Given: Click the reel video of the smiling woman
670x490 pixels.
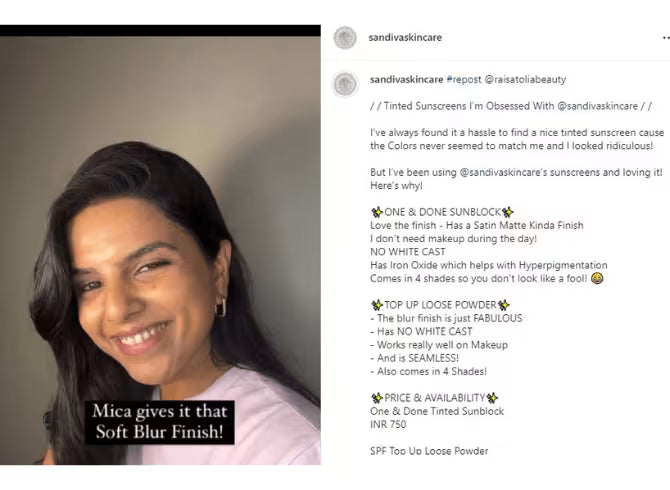Looking at the screenshot, I should 160,250.
